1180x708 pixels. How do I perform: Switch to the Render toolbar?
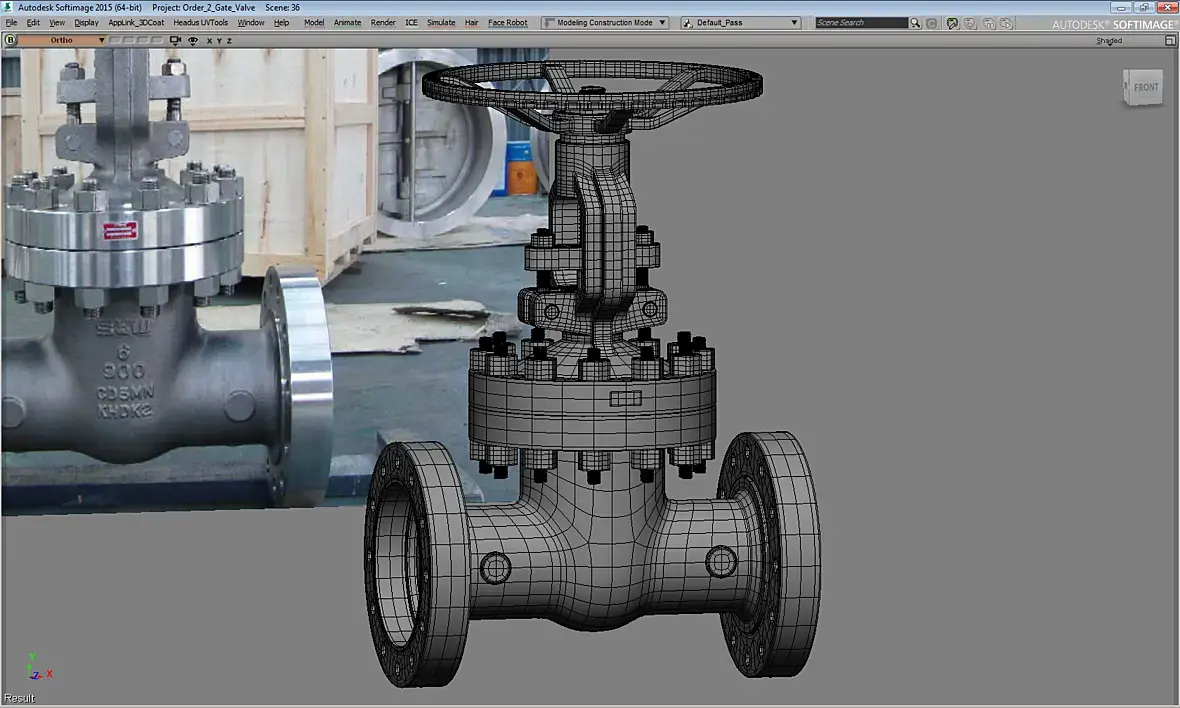tap(383, 23)
